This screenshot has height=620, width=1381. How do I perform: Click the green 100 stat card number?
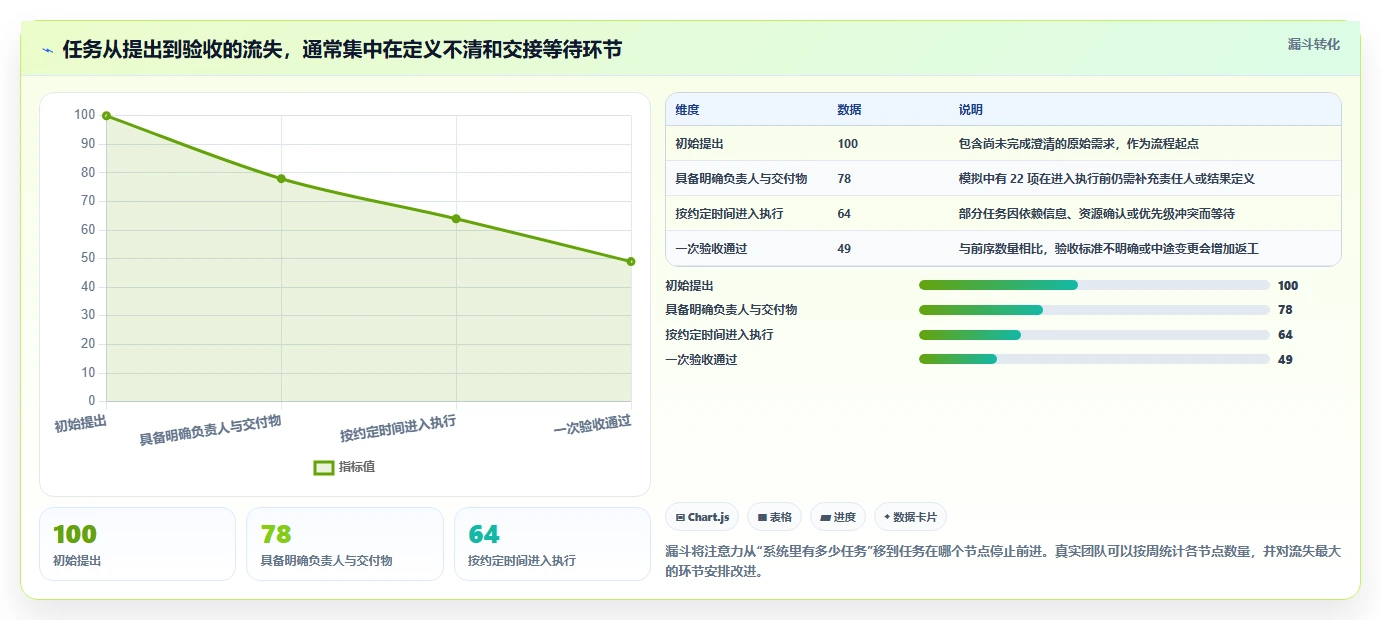pos(75,535)
